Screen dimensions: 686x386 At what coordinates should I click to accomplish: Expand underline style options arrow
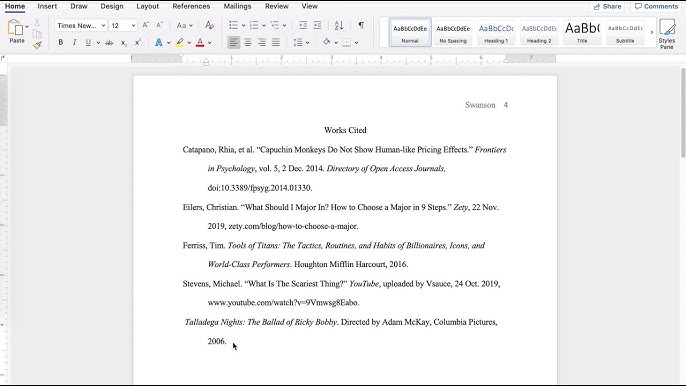click(x=98, y=43)
